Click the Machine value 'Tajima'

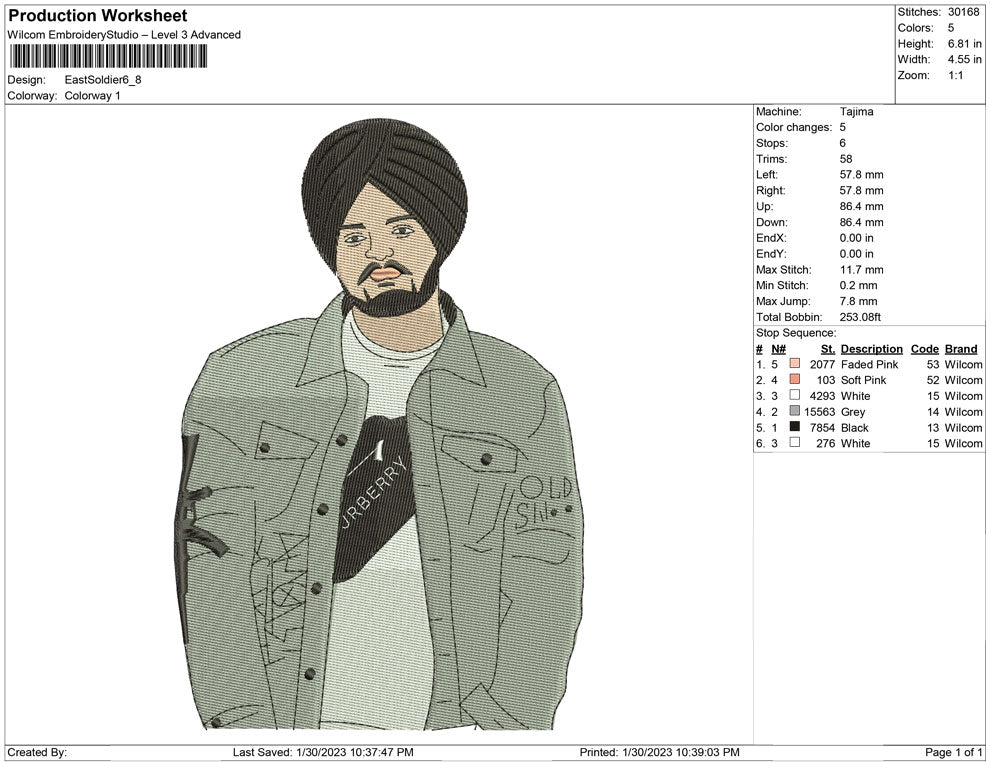click(856, 112)
